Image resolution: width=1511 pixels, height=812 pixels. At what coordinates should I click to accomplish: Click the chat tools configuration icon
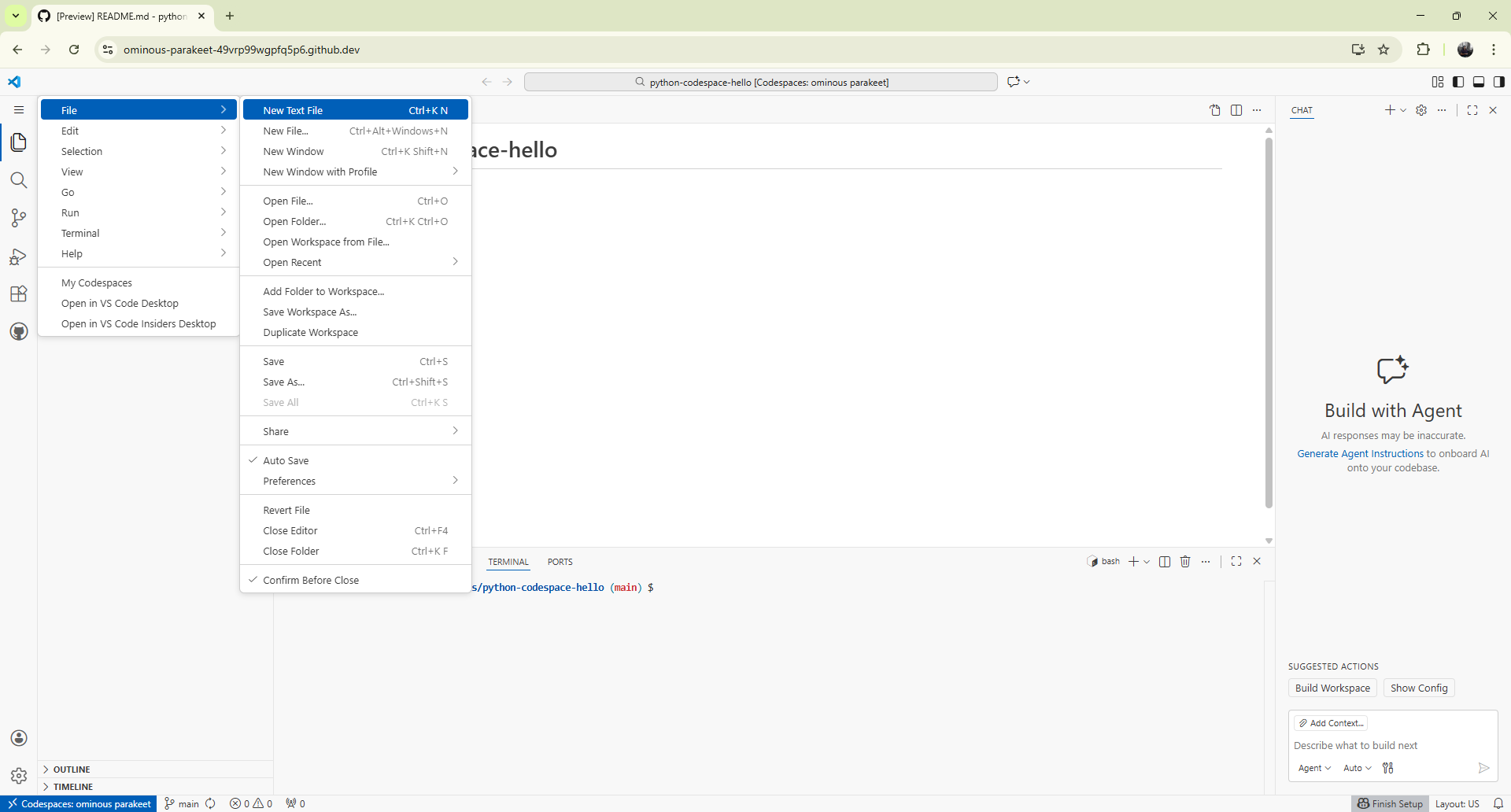tap(1388, 768)
